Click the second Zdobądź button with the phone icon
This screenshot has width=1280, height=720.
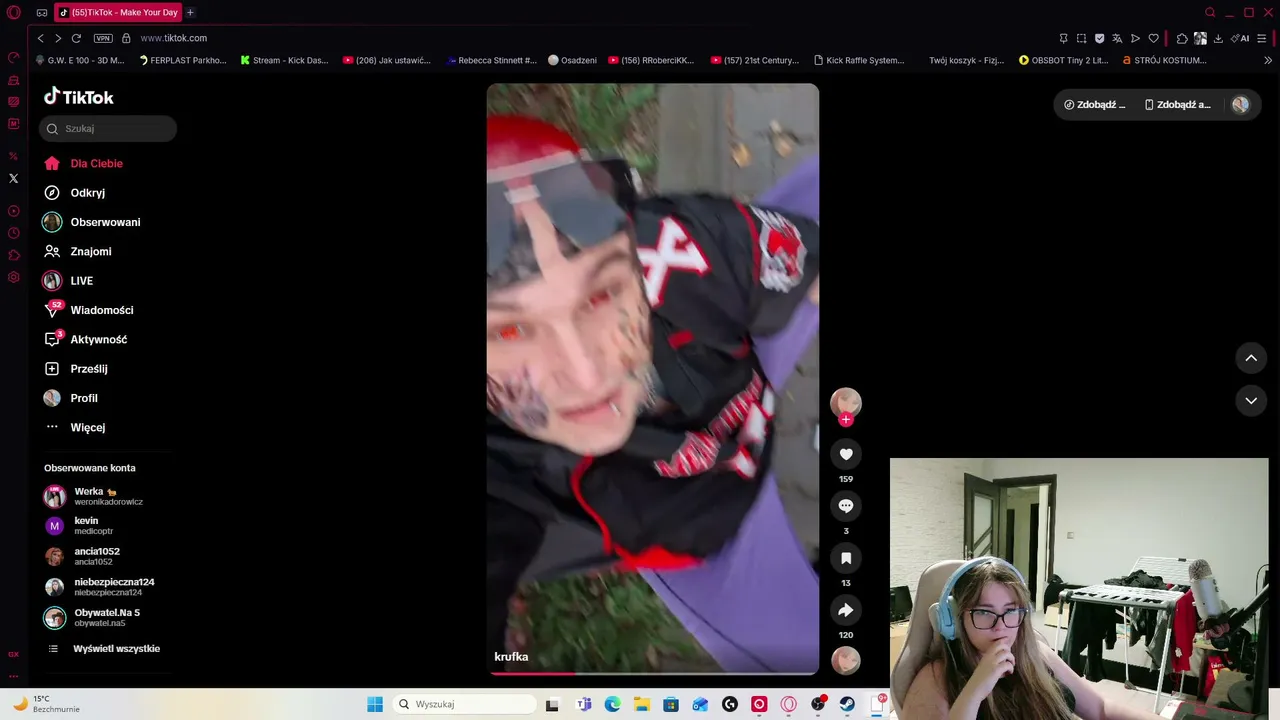point(1178,104)
